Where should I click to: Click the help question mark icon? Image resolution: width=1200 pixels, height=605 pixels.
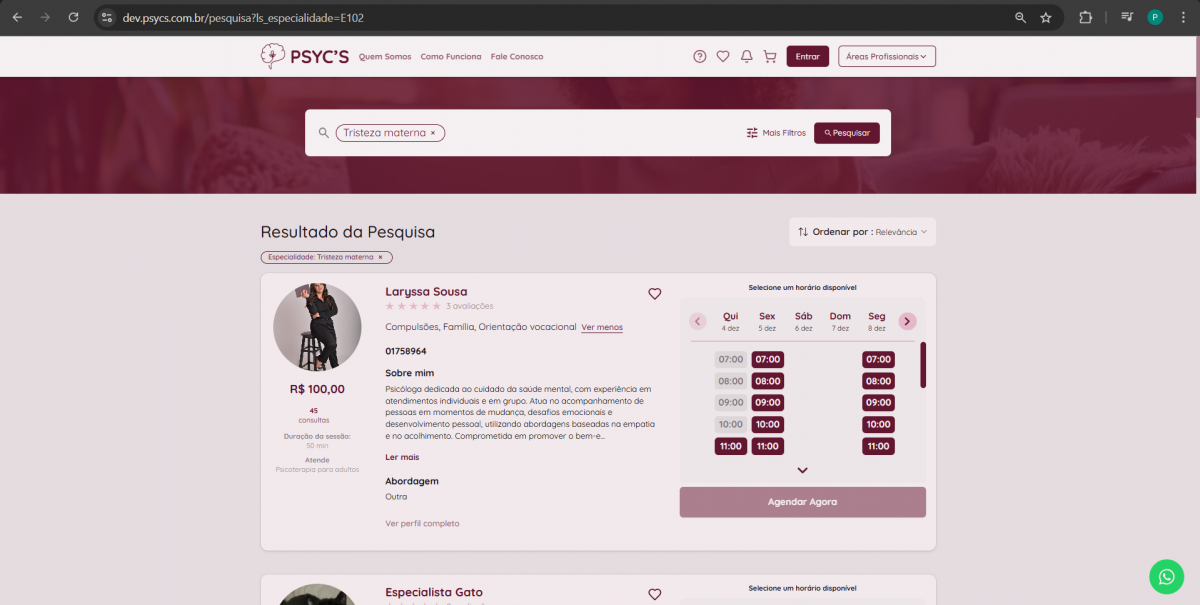pos(700,57)
